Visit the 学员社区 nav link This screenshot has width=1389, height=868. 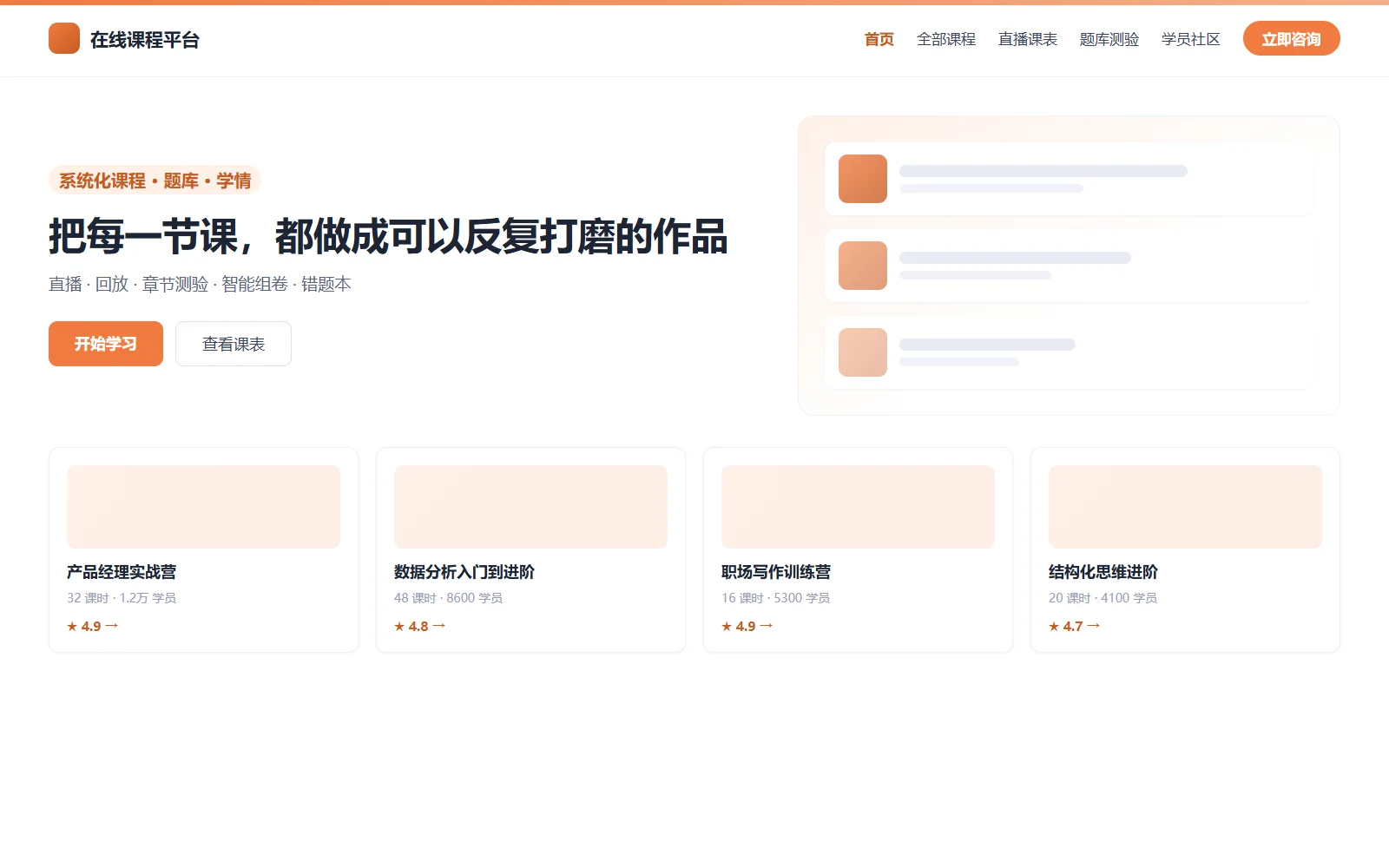coord(1191,39)
